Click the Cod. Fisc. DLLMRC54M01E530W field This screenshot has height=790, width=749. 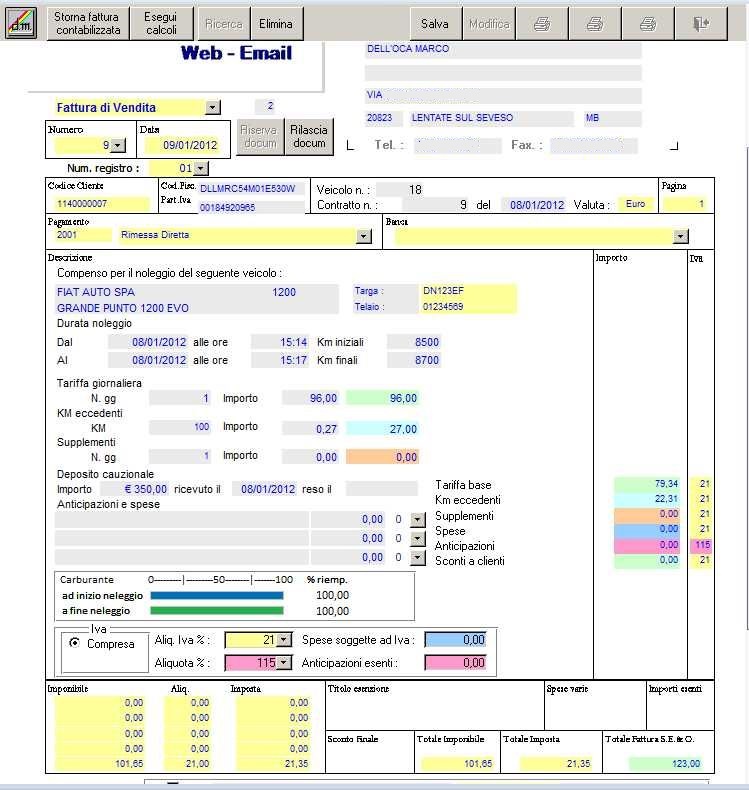[x=251, y=189]
